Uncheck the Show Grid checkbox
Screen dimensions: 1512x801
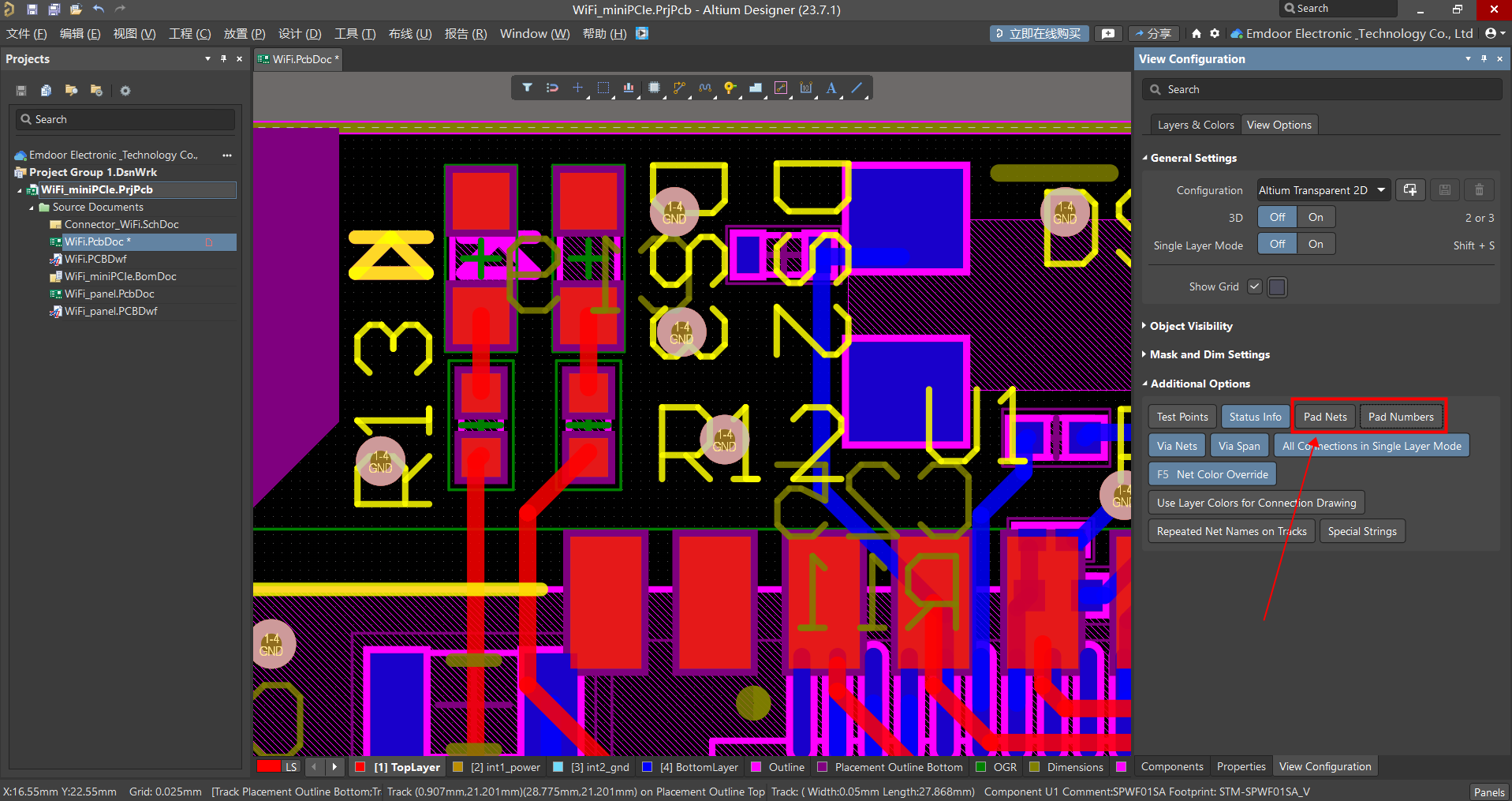[1254, 286]
